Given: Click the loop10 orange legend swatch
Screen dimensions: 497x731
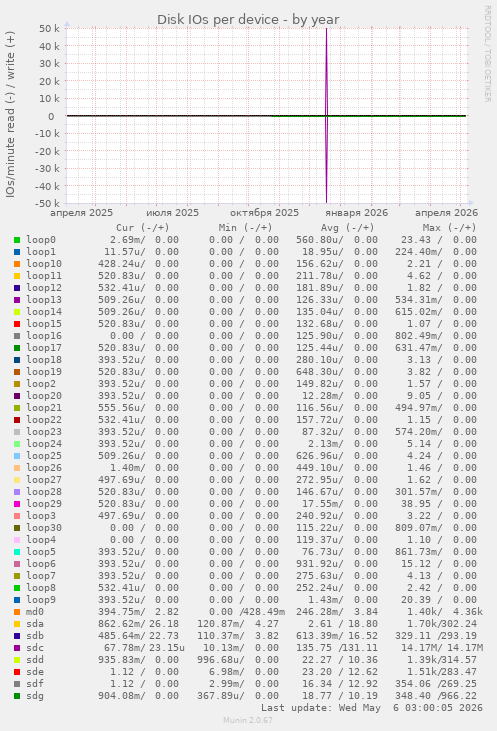Looking at the screenshot, I should 17,264.
